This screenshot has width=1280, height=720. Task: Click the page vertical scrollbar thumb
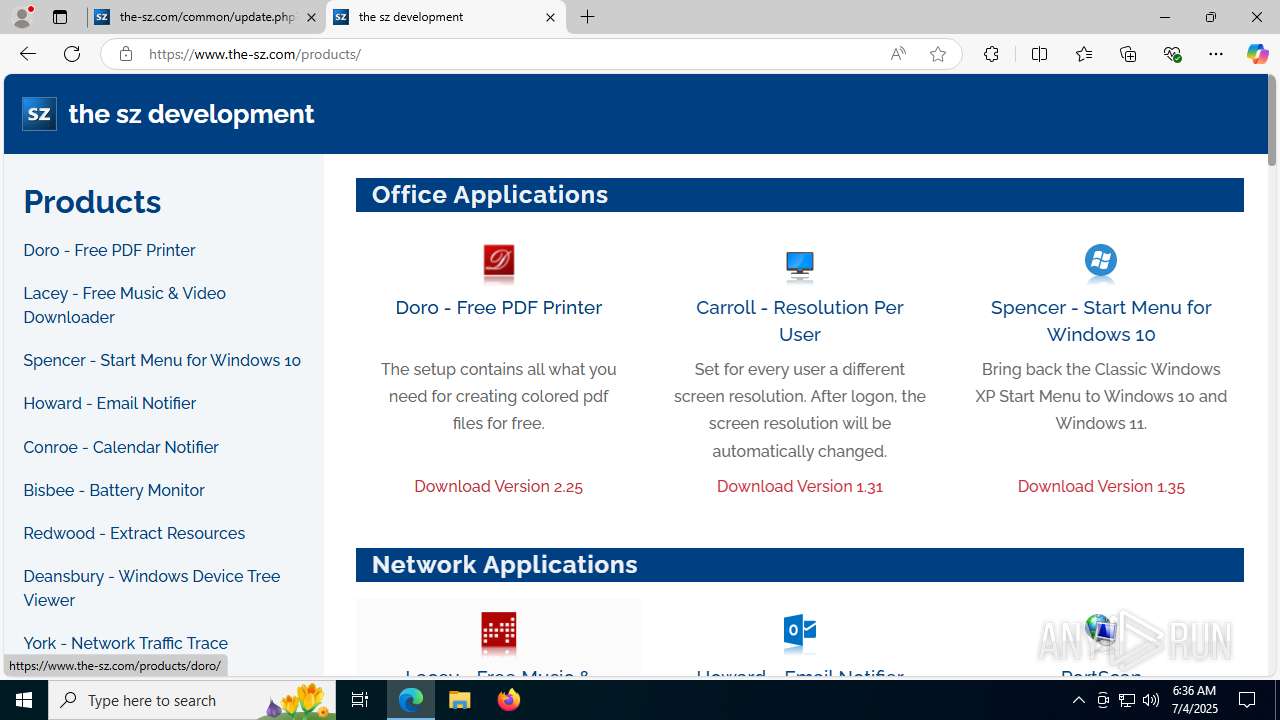pyautogui.click(x=1272, y=120)
